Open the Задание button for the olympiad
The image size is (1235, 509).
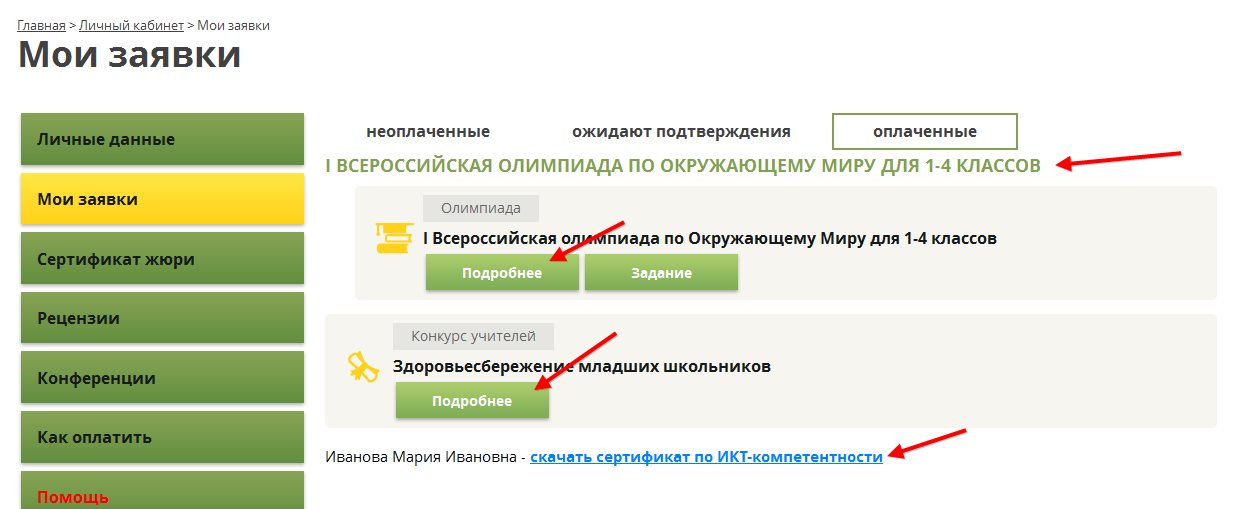click(x=661, y=273)
